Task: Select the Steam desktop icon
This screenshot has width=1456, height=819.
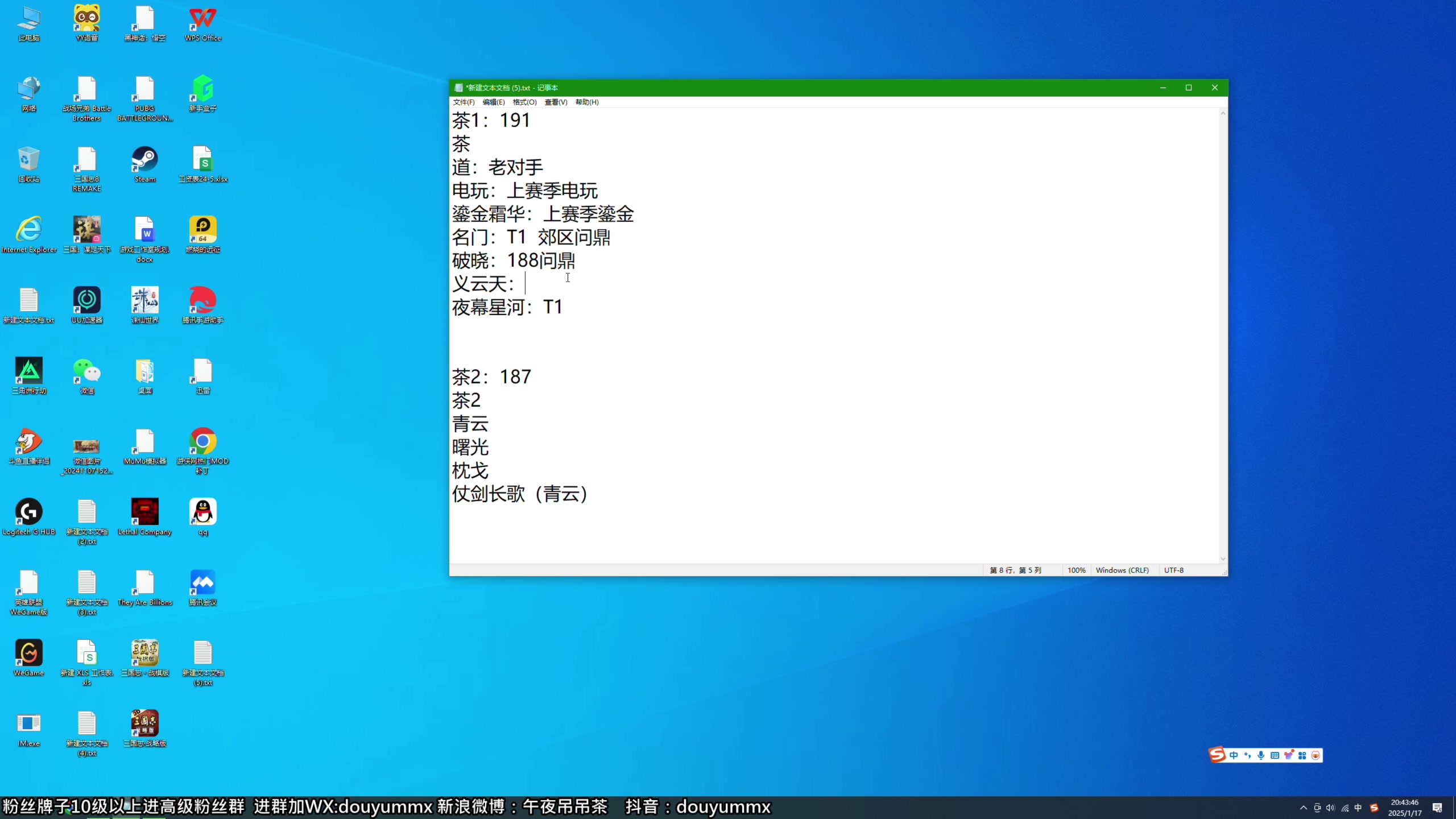Action: pyautogui.click(x=145, y=165)
